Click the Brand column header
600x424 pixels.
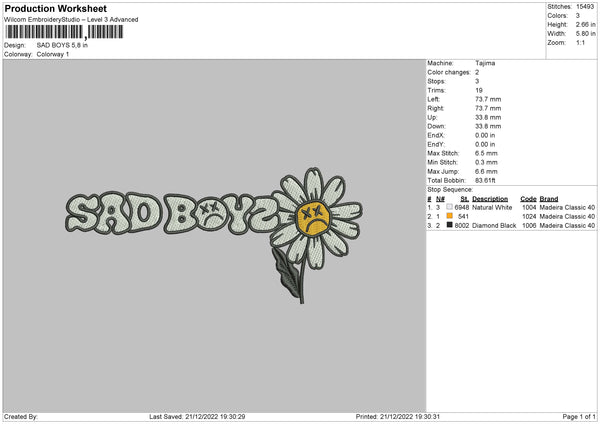[x=549, y=199]
